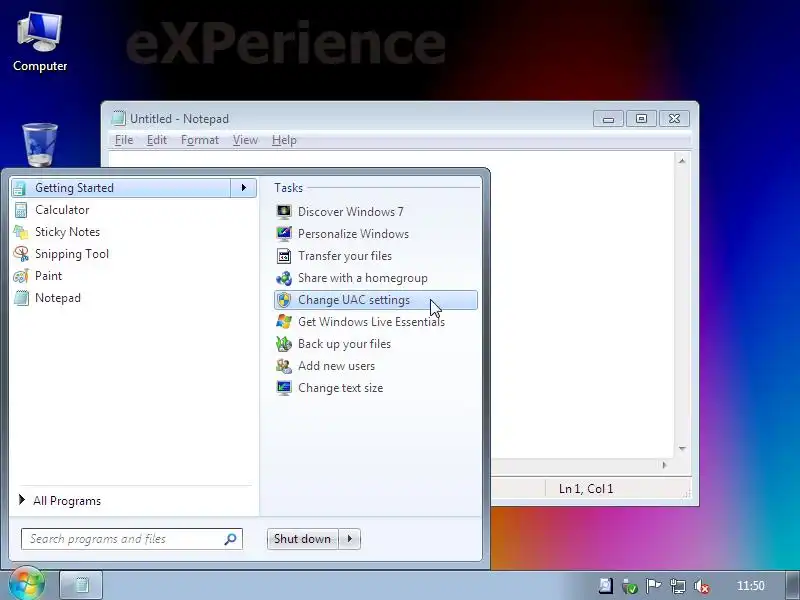Image resolution: width=800 pixels, height=600 pixels.
Task: Click Change UAC settings task
Action: click(376, 300)
